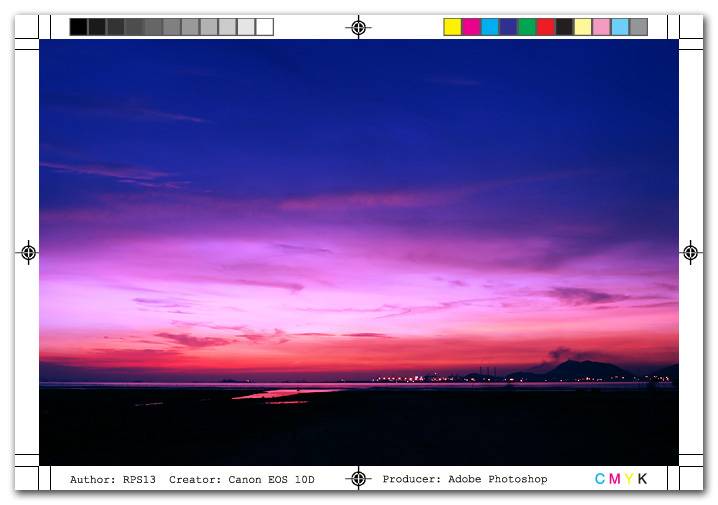This screenshot has height=505, width=718.
Task: Click the black letter K in CMYK
Action: [642, 478]
